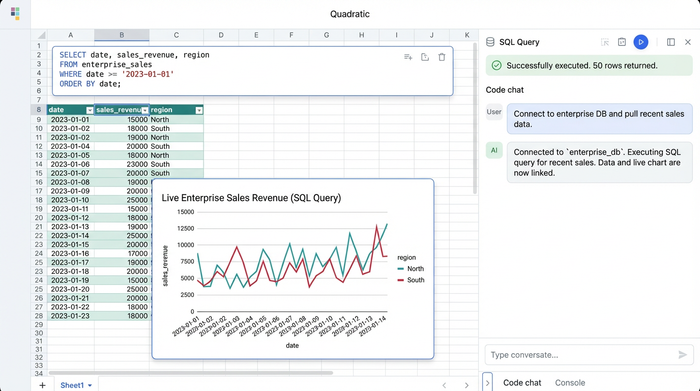Click the cell with date 2023-01-23

70,316
